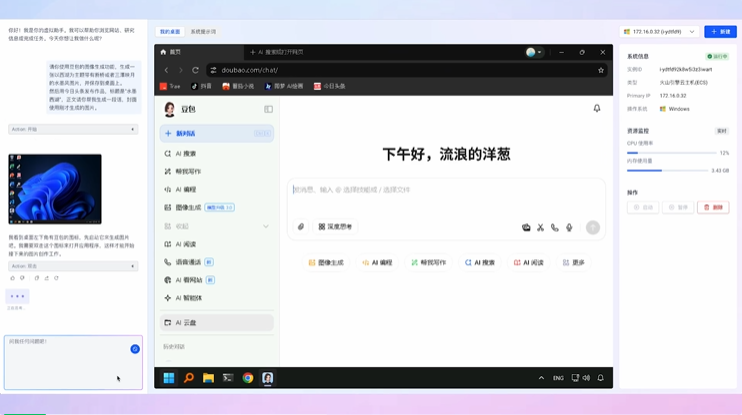
Task: Click the camera capture icon in input box
Action: [526, 228]
